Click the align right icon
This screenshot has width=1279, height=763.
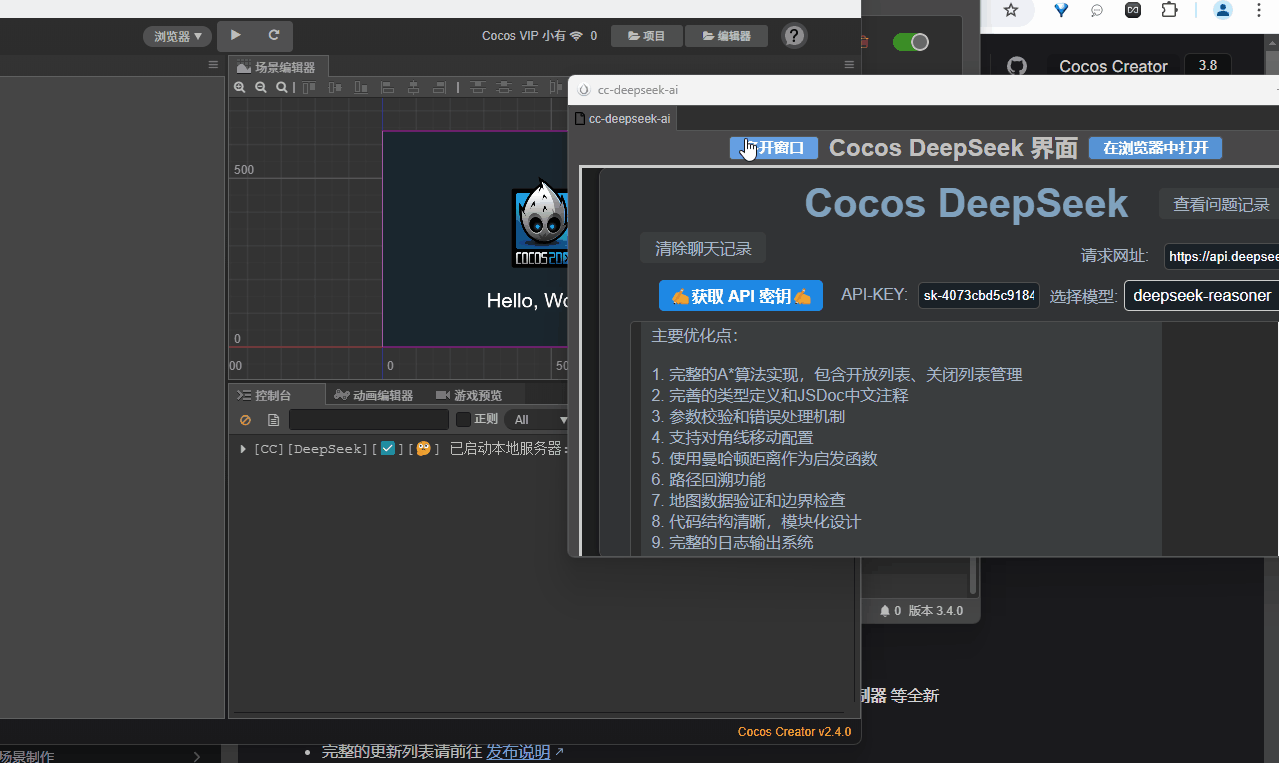(439, 88)
